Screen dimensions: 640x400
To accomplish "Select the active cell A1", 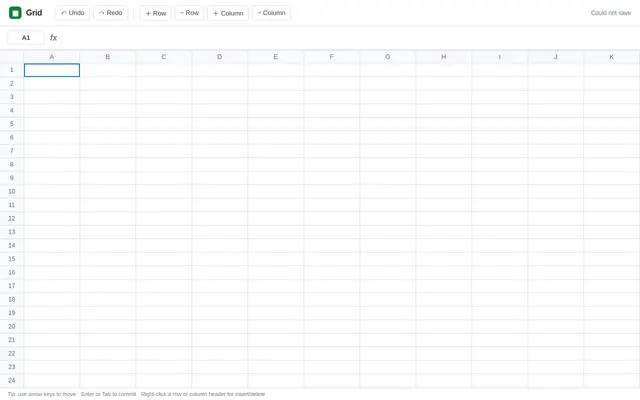I will pos(52,70).
